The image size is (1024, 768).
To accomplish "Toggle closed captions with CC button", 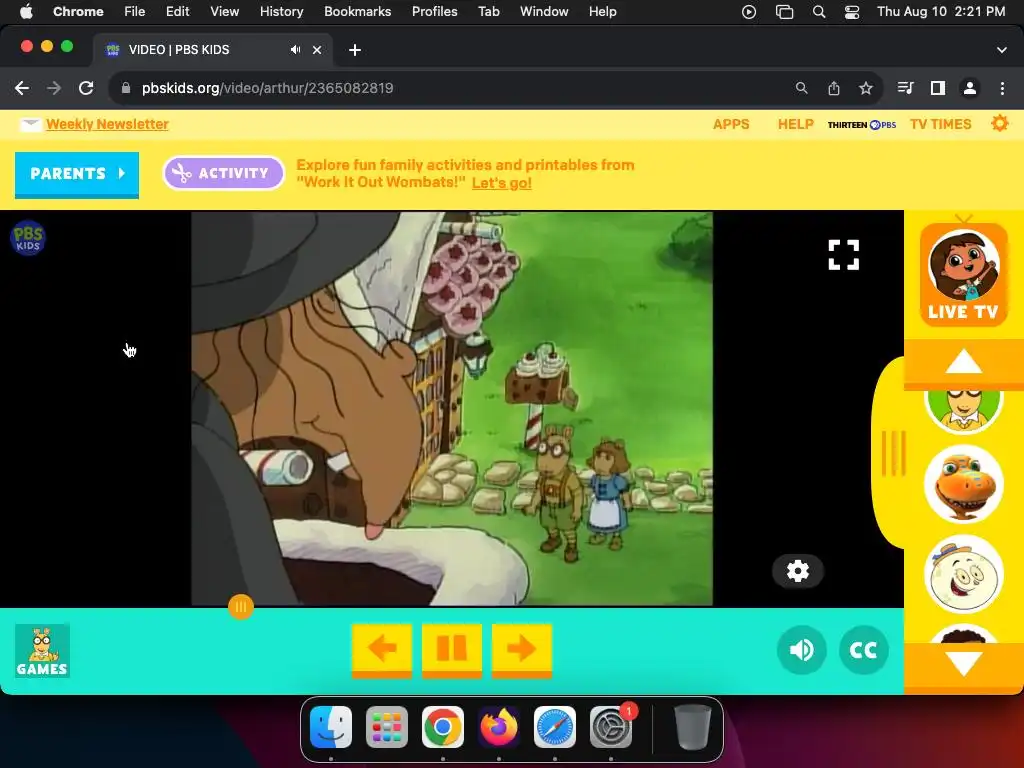I will 863,650.
